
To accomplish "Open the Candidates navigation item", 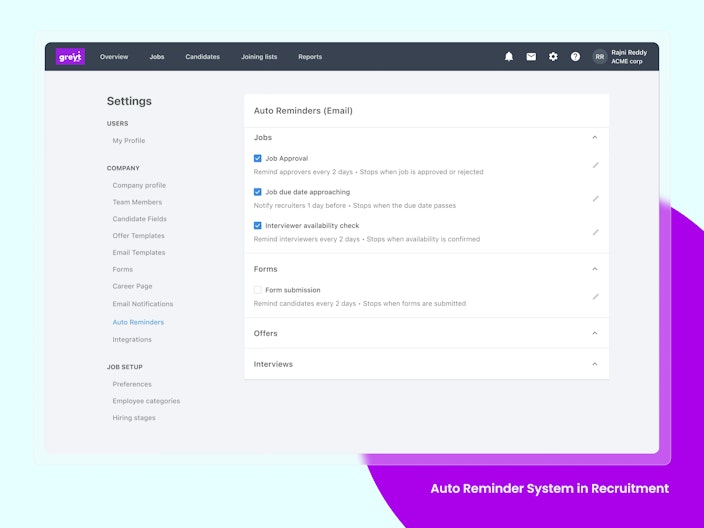I will click(202, 57).
